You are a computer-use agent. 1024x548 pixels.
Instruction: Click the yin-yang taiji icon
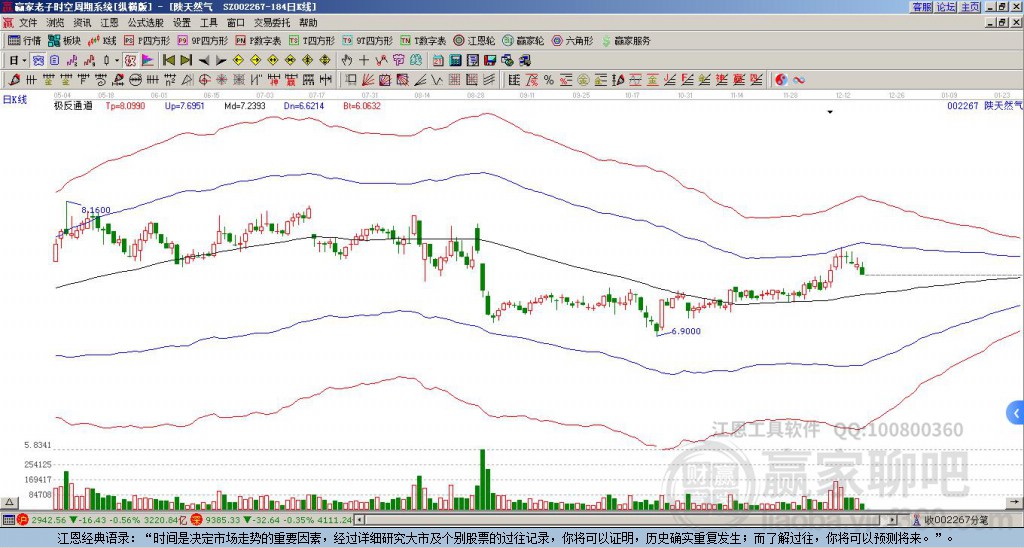tap(781, 80)
